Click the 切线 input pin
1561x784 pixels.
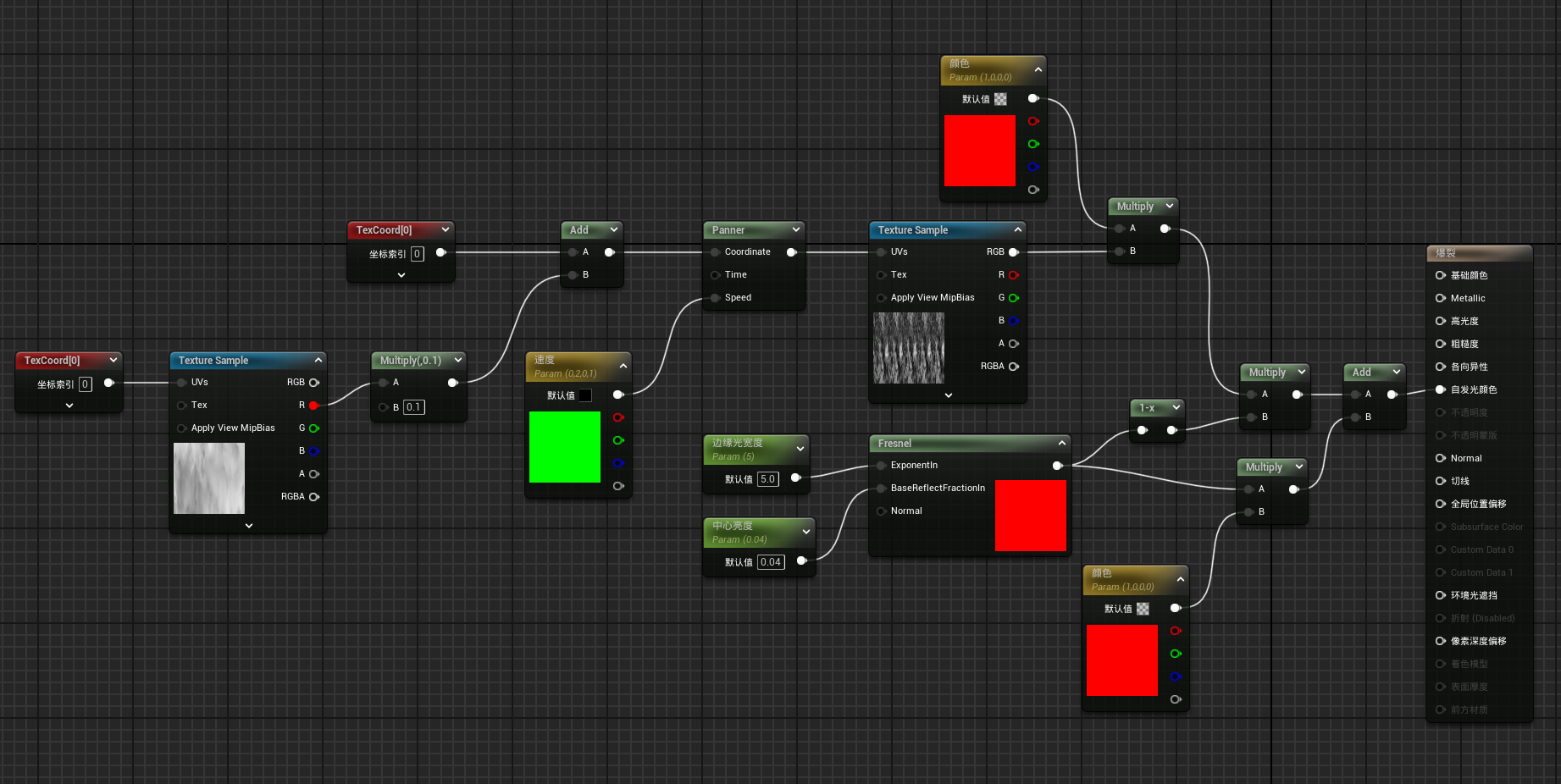click(1440, 481)
